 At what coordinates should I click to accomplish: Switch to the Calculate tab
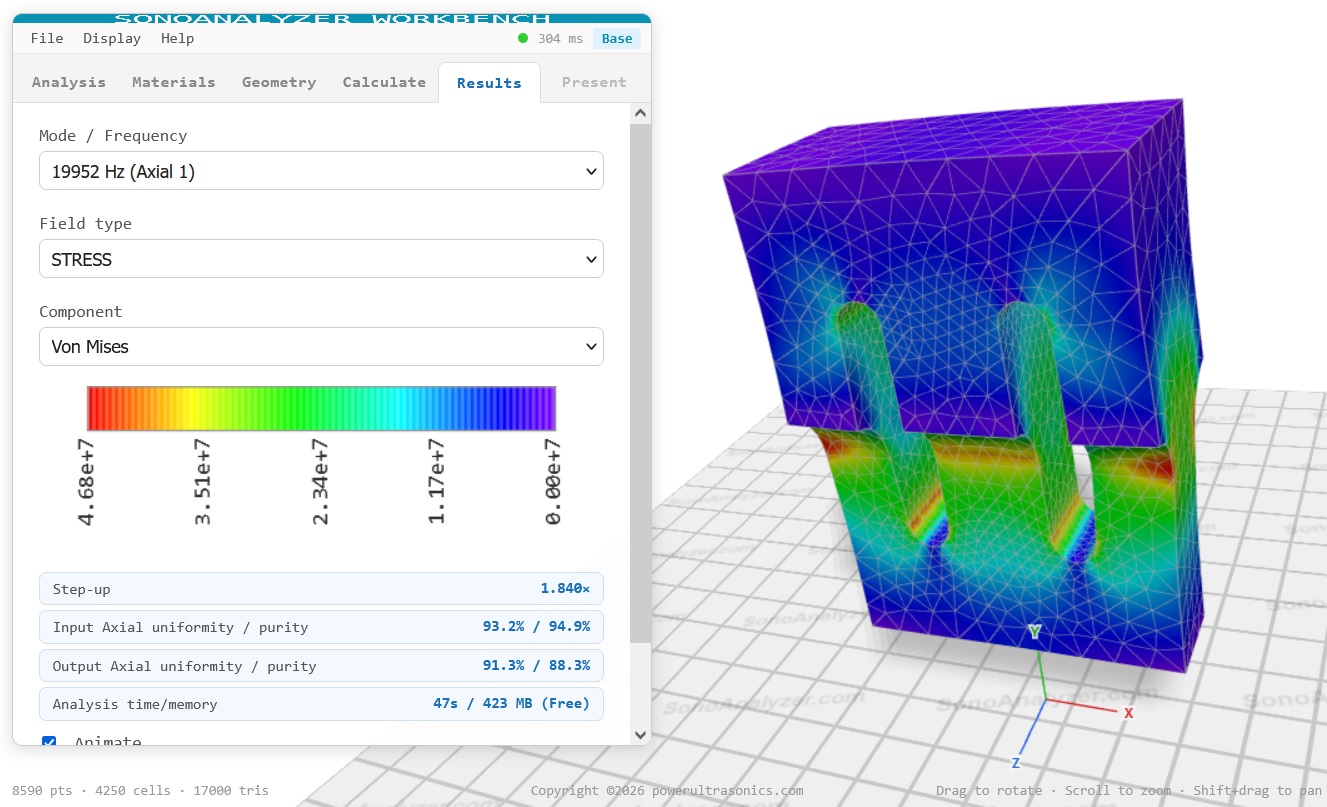click(x=384, y=82)
